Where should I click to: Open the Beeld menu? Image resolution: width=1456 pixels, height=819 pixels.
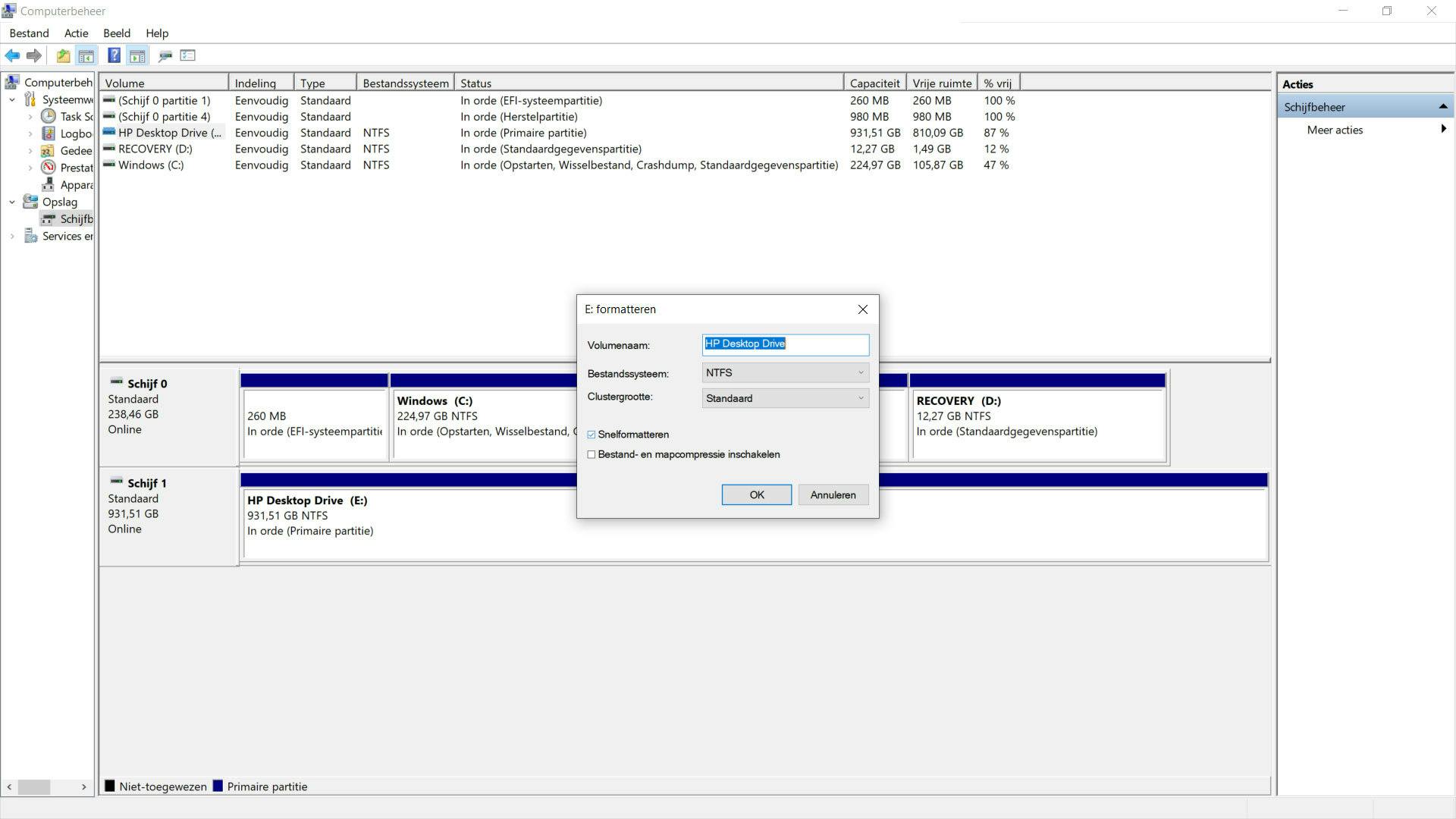117,33
